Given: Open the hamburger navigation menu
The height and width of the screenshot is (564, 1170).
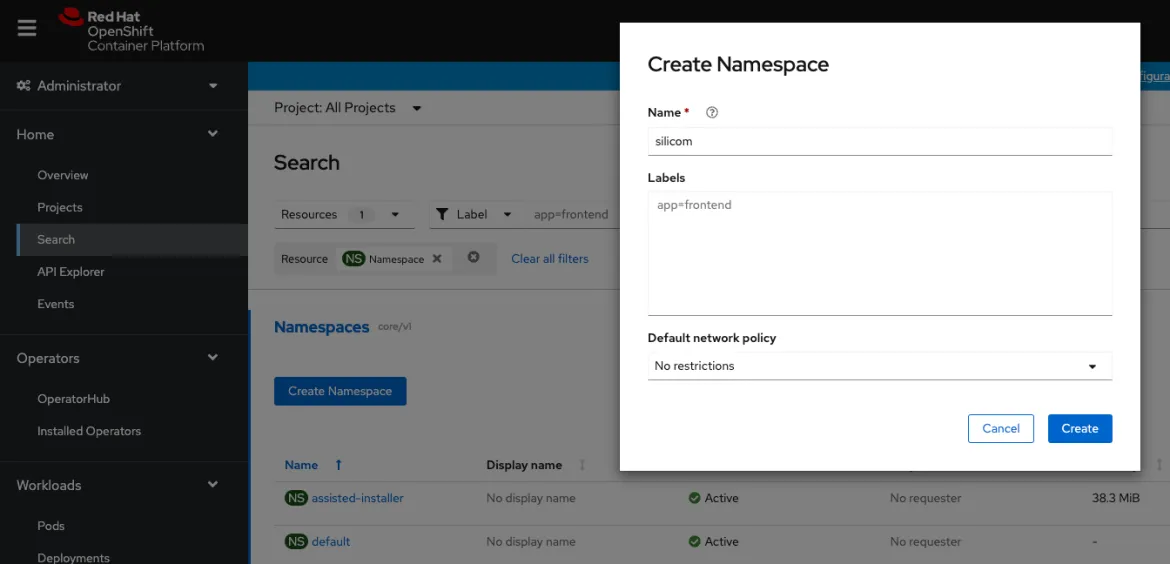Looking at the screenshot, I should point(27,29).
